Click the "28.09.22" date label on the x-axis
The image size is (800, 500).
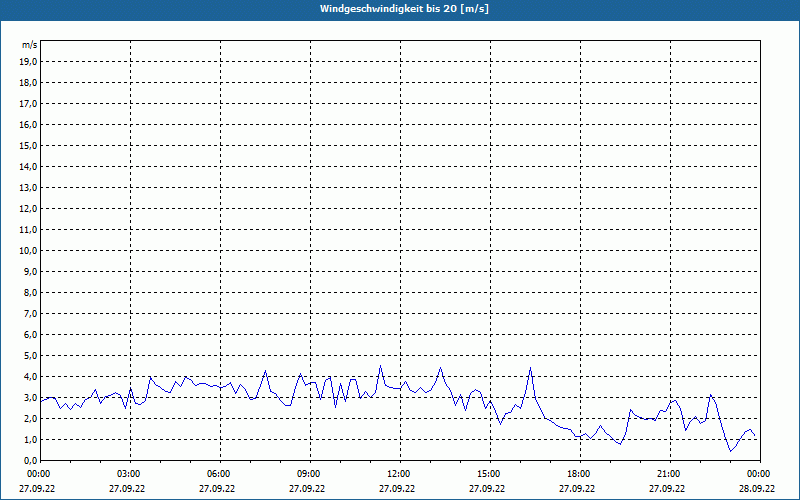pos(757,488)
